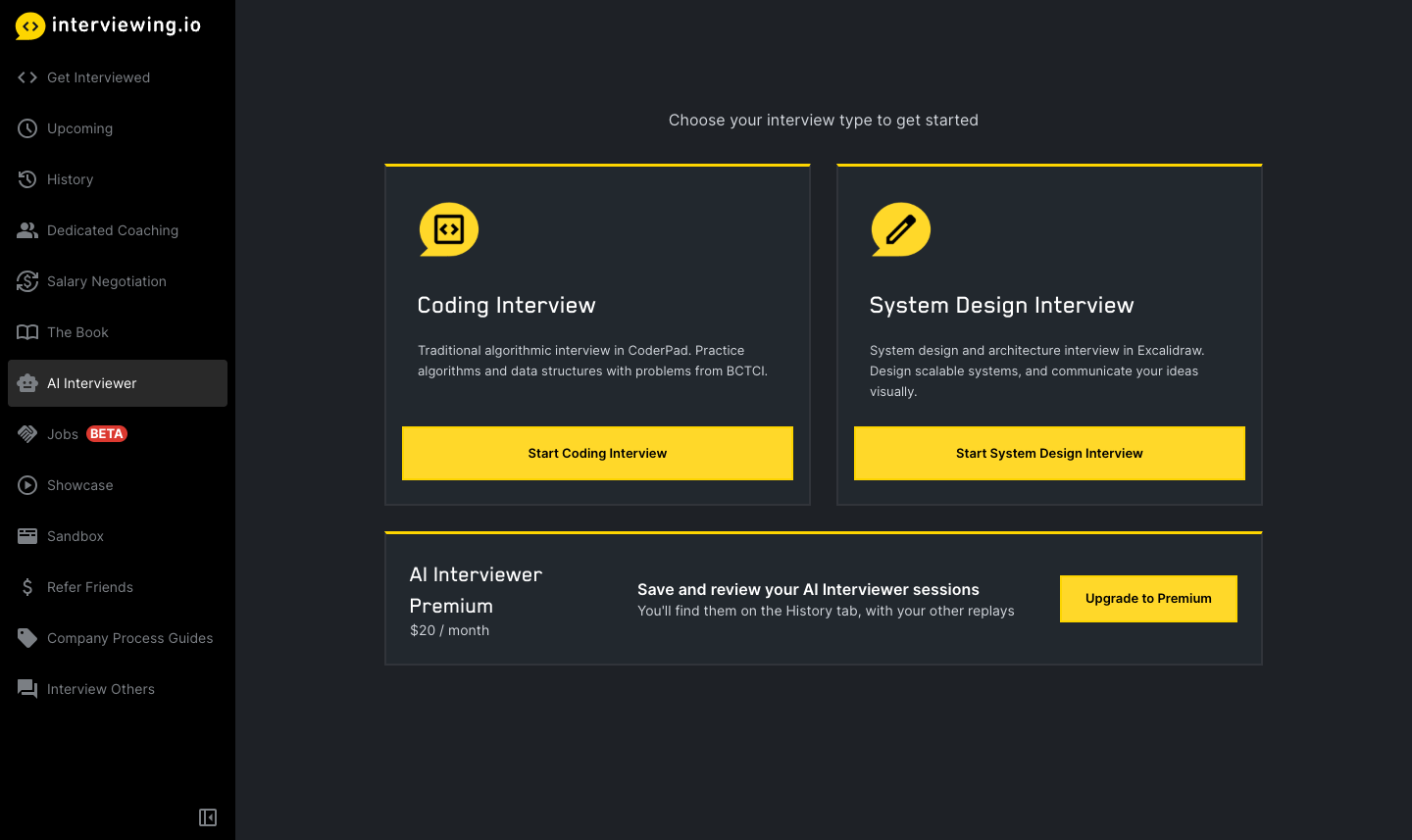Click the Salary Negotiation dollar-cycle icon
This screenshot has width=1412, height=840.
(27, 281)
